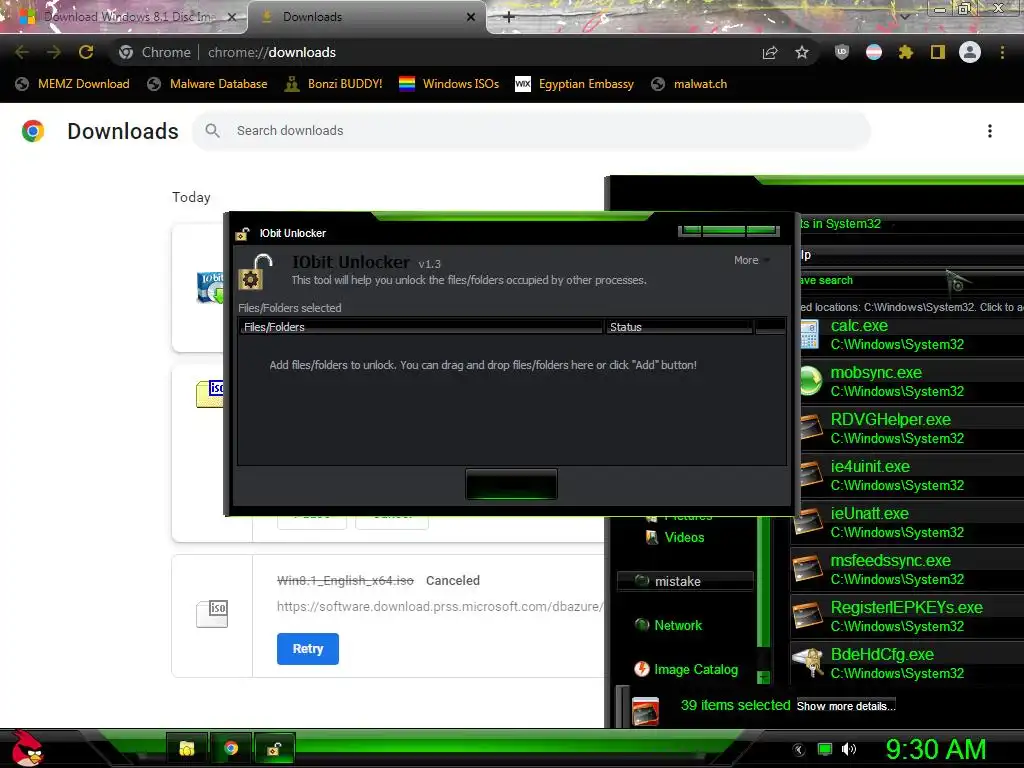Toggle the Chrome side panel icon
Image resolution: width=1024 pixels, height=768 pixels.
(938, 52)
